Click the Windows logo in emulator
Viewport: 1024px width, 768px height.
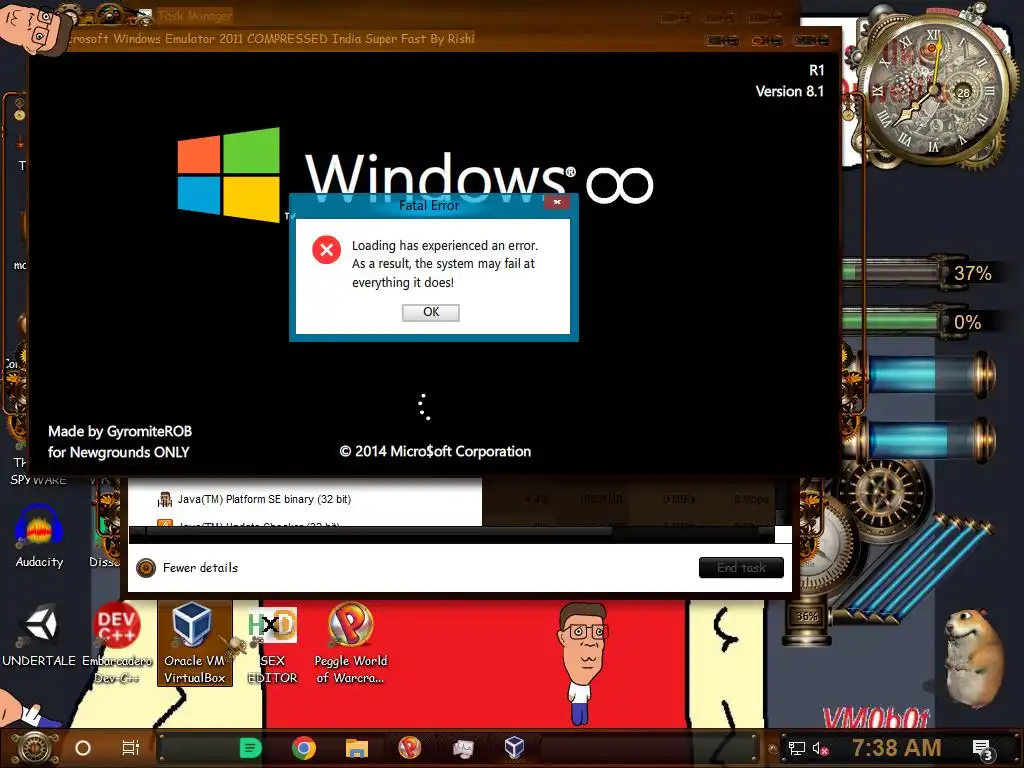point(229,174)
